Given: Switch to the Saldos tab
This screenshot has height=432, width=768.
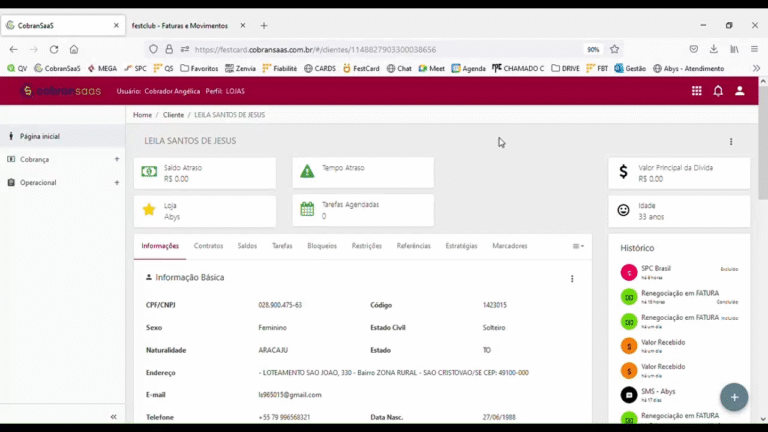Looking at the screenshot, I should tap(247, 246).
